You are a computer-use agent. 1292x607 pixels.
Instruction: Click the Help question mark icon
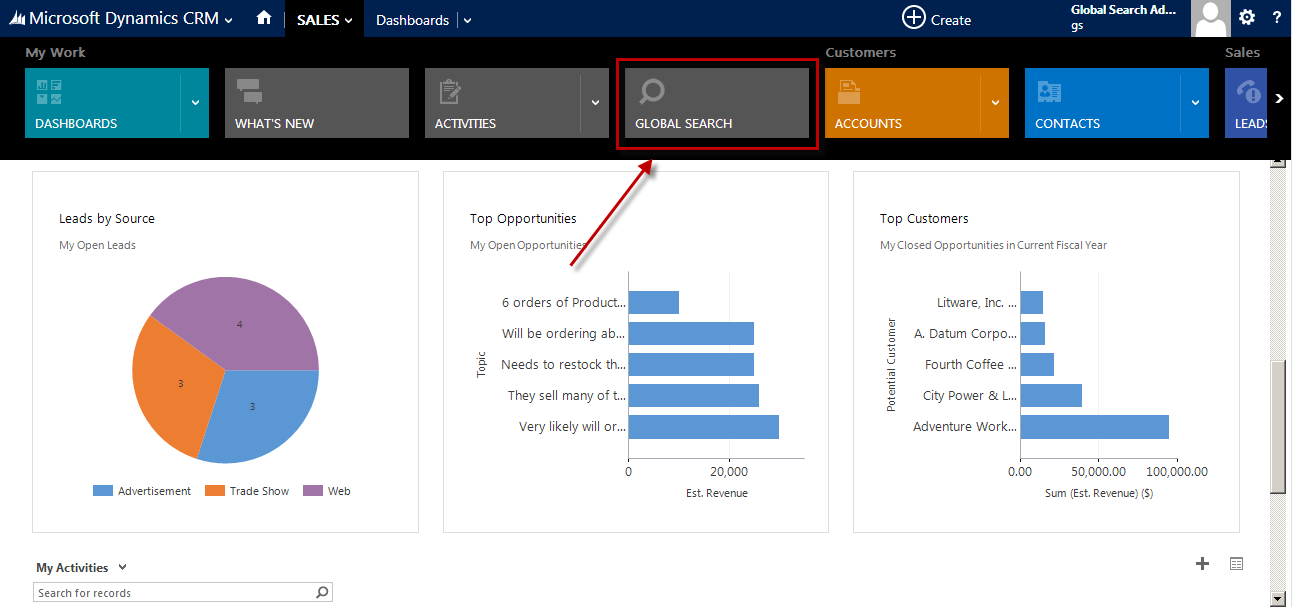click(x=1277, y=18)
